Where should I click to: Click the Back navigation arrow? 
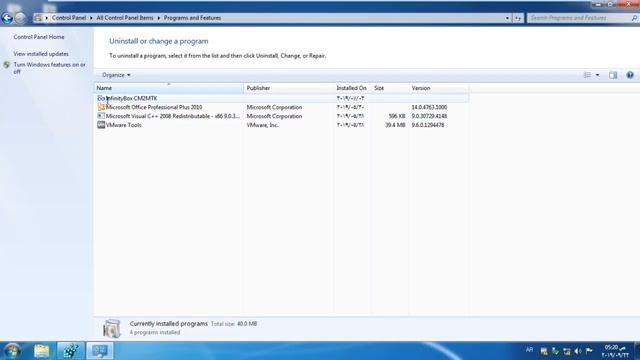click(7, 18)
